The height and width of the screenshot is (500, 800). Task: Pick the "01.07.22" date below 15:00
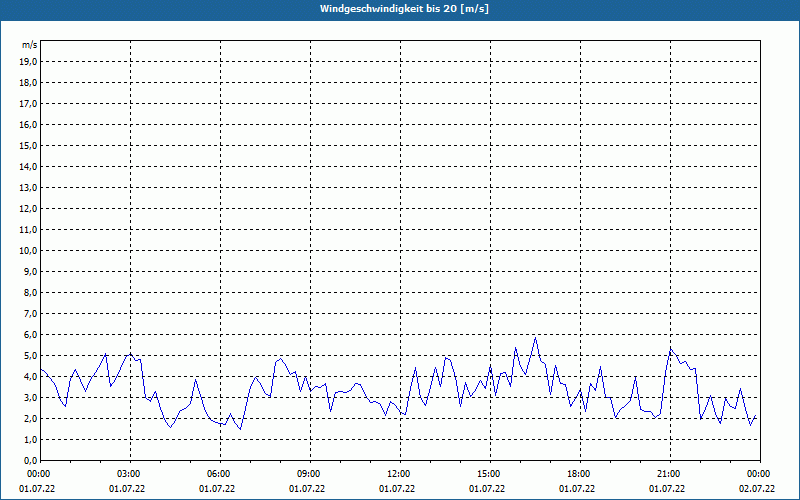(487, 489)
